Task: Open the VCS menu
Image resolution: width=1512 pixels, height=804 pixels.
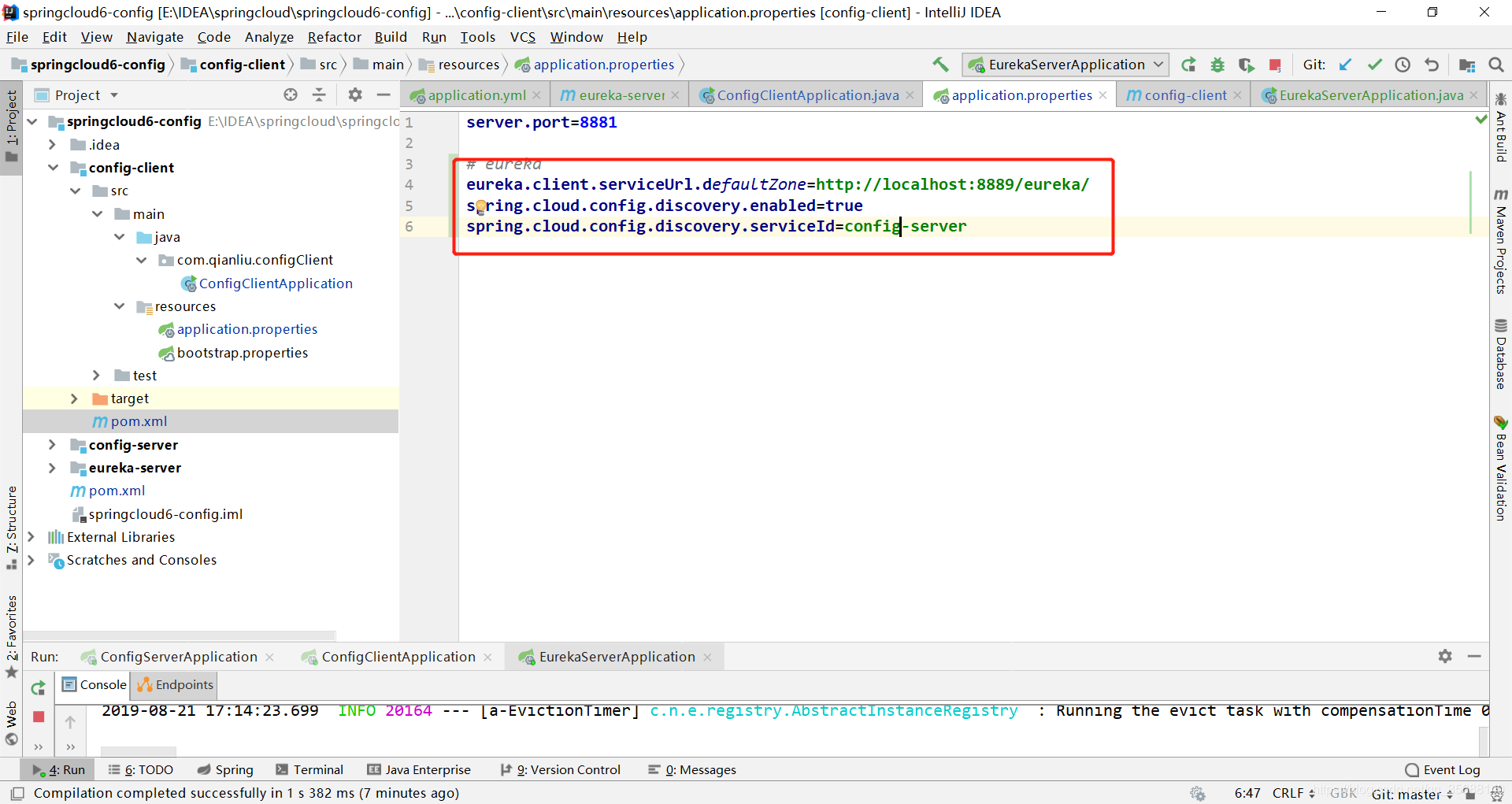Action: click(523, 37)
